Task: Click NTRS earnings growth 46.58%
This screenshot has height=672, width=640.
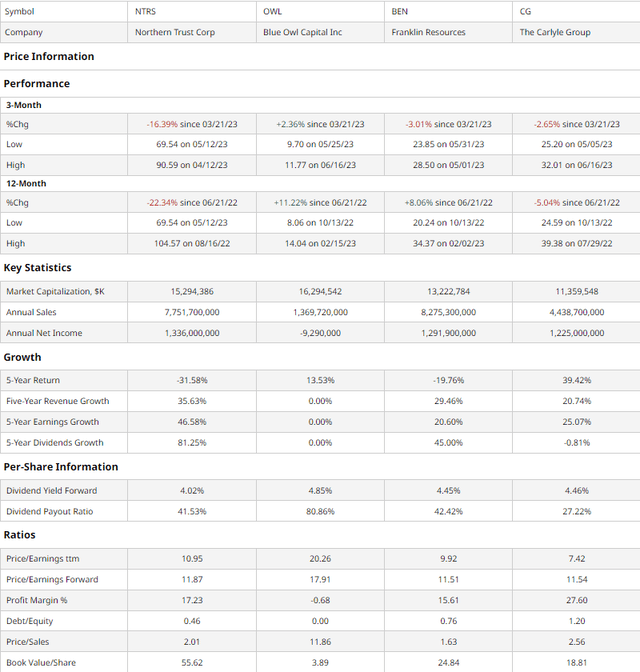Action: tap(192, 422)
